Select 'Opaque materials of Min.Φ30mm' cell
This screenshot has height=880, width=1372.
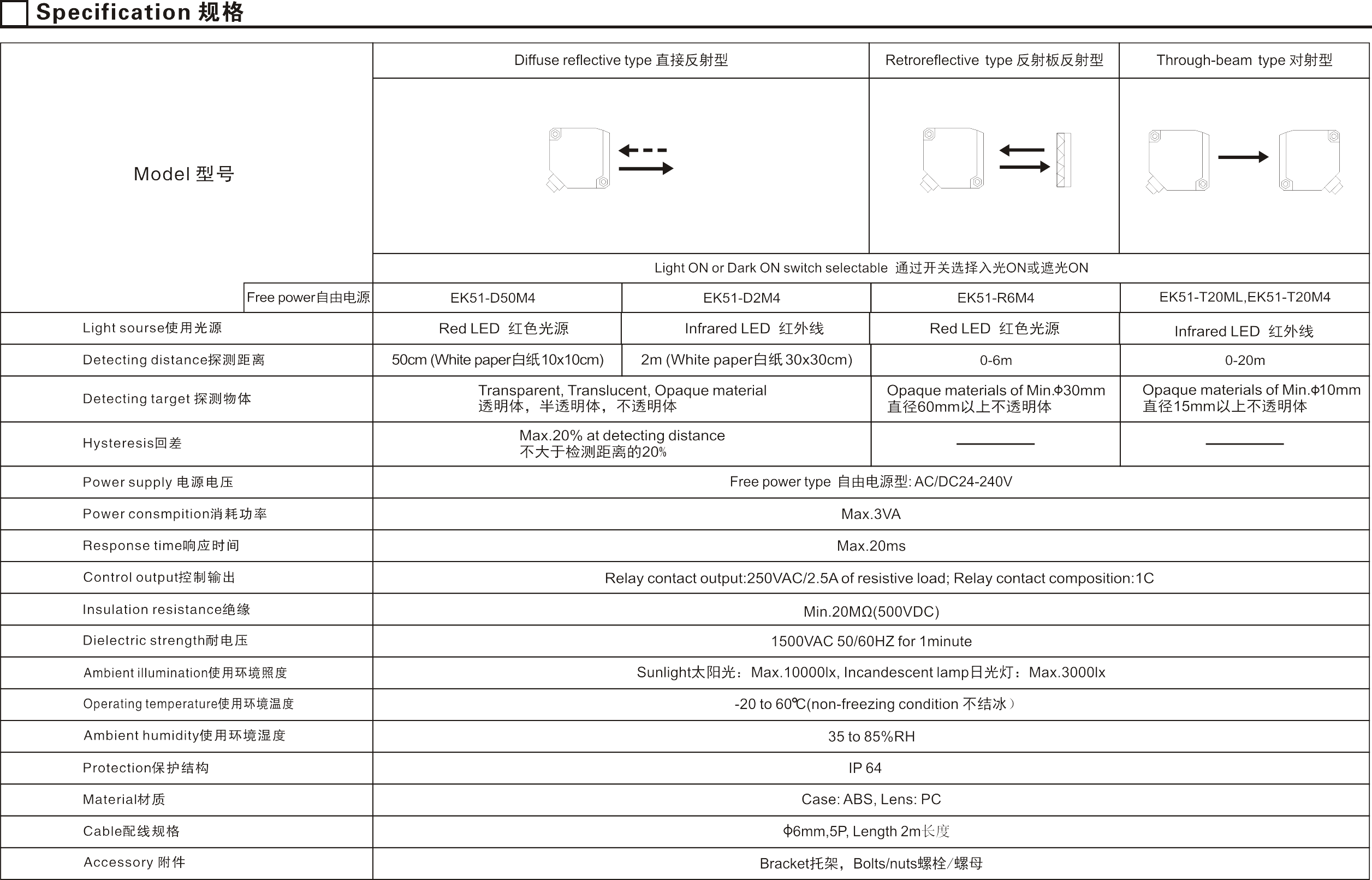coord(996,398)
